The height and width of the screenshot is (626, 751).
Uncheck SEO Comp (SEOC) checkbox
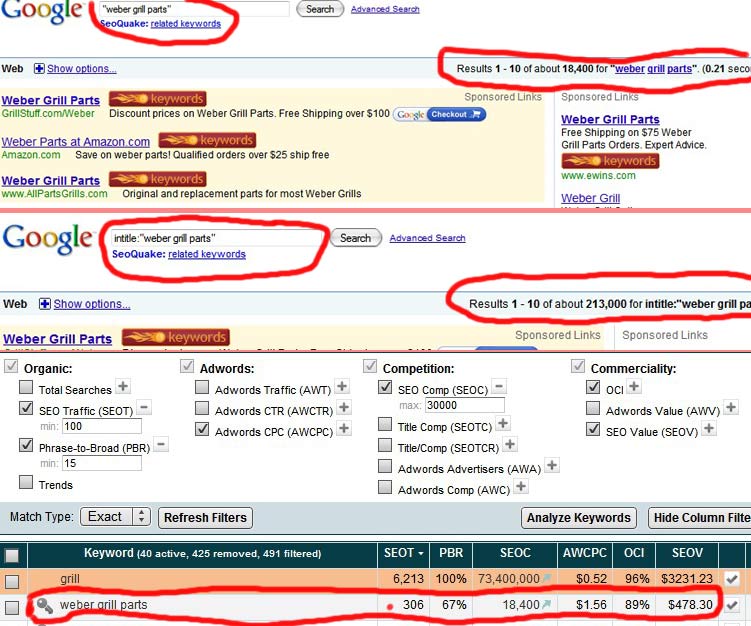pos(385,387)
